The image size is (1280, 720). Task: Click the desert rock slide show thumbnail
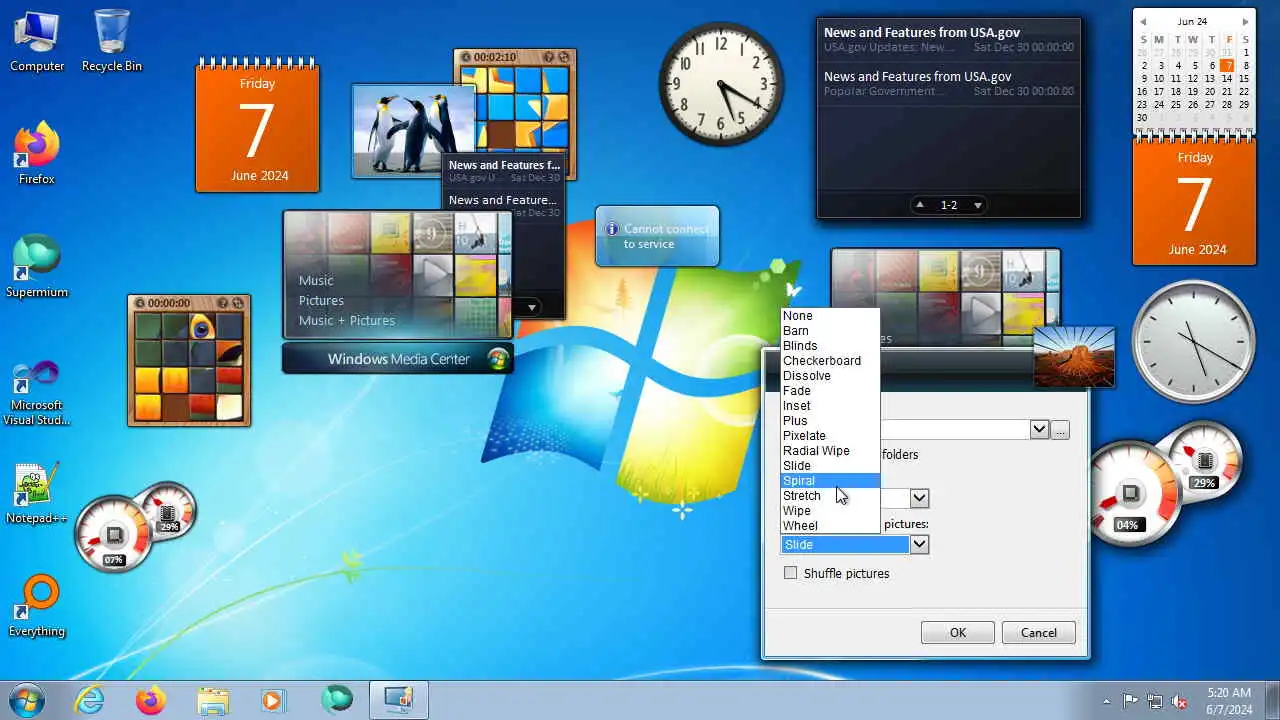[1073, 357]
